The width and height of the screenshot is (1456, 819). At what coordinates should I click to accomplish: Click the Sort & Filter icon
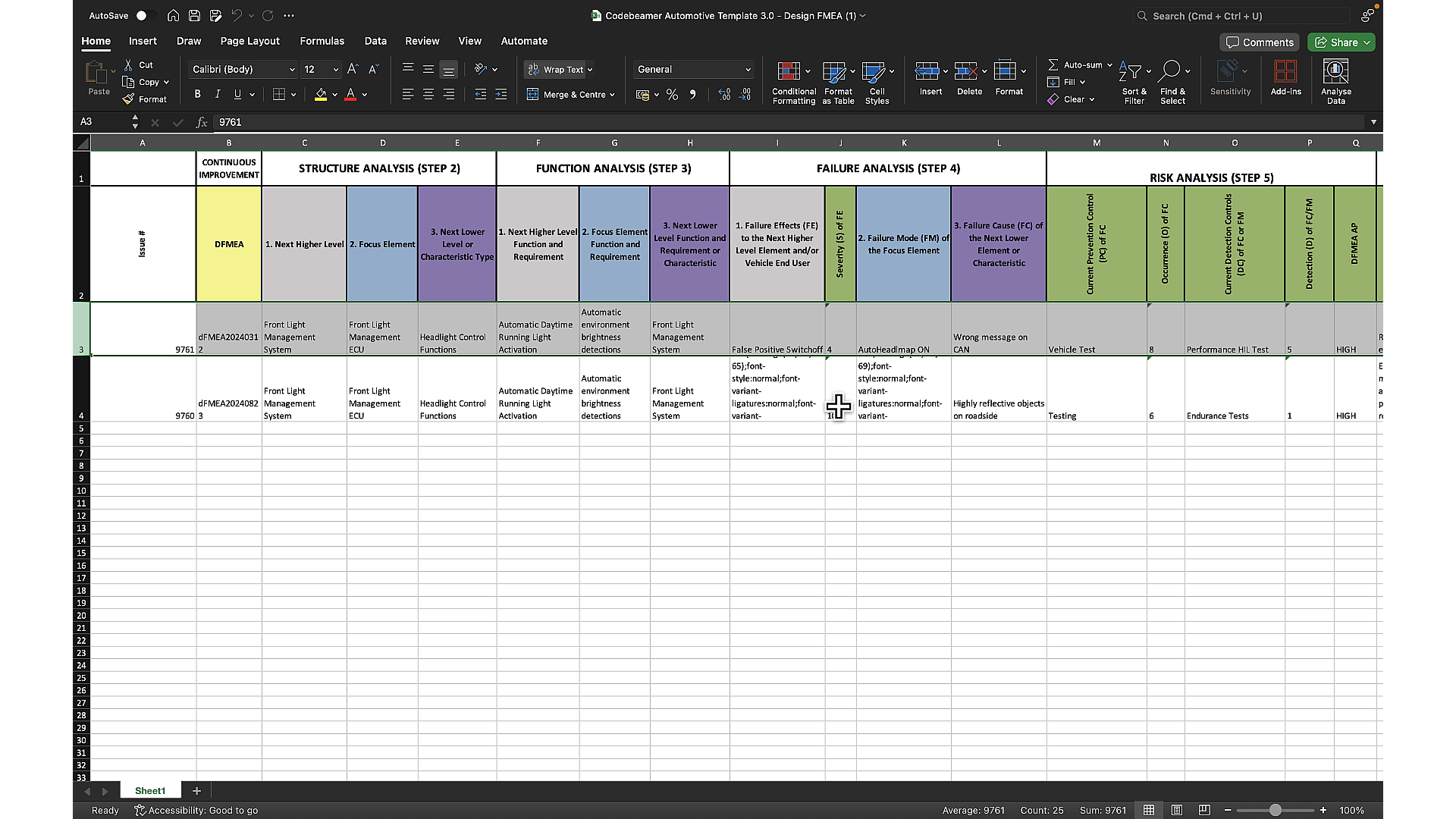tap(1130, 72)
